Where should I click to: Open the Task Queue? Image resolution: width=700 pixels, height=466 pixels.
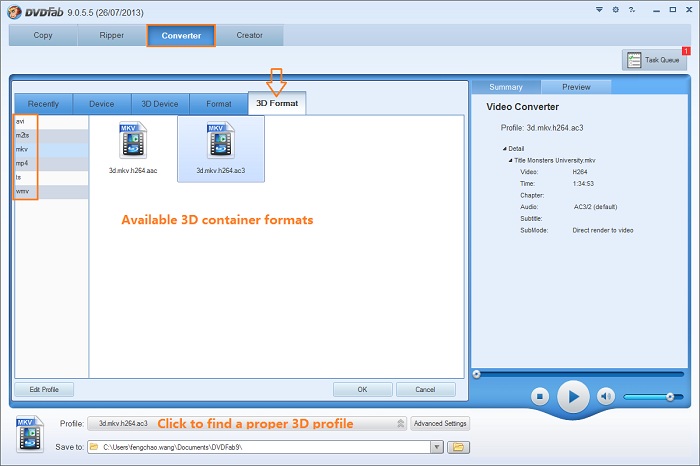point(654,59)
